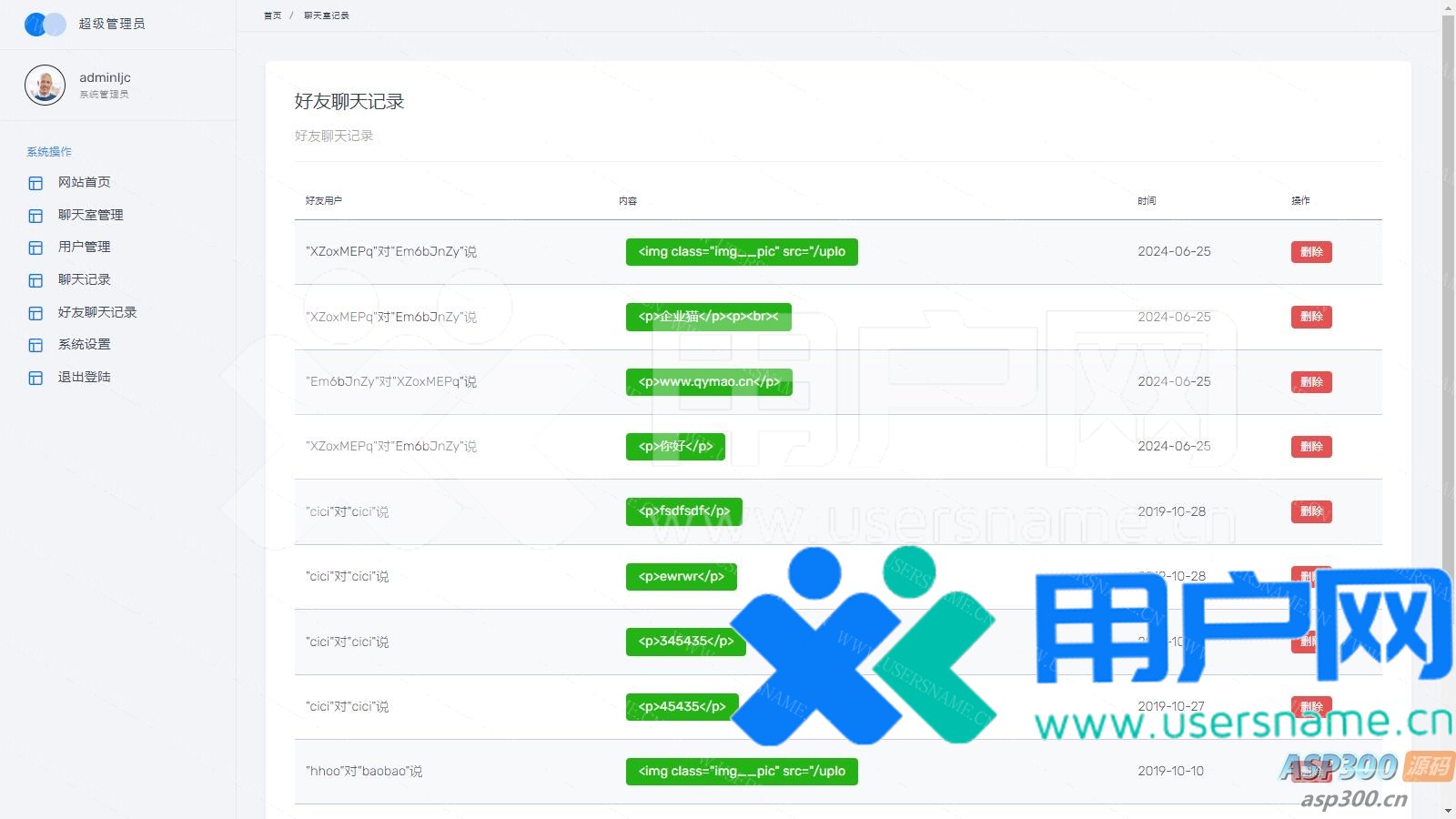Open 聊天室管理 in the sidebar
1456x819 pixels.
point(90,215)
